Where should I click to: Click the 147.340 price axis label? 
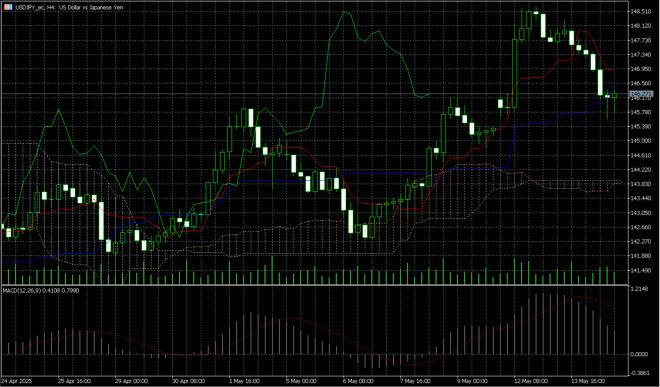point(641,54)
